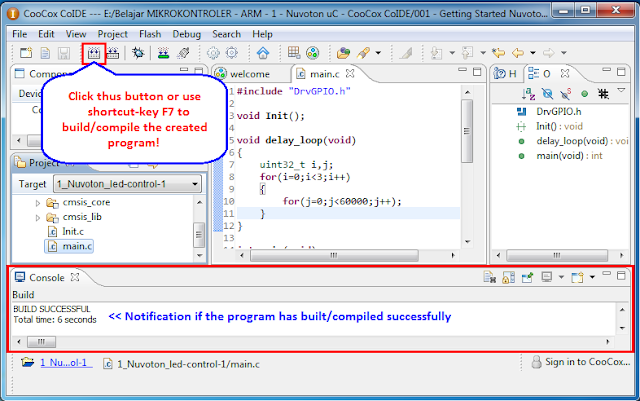Screen dimensions: 640x401
Task: Open the Previous Annotation dropdown arrow
Action: [483, 53]
